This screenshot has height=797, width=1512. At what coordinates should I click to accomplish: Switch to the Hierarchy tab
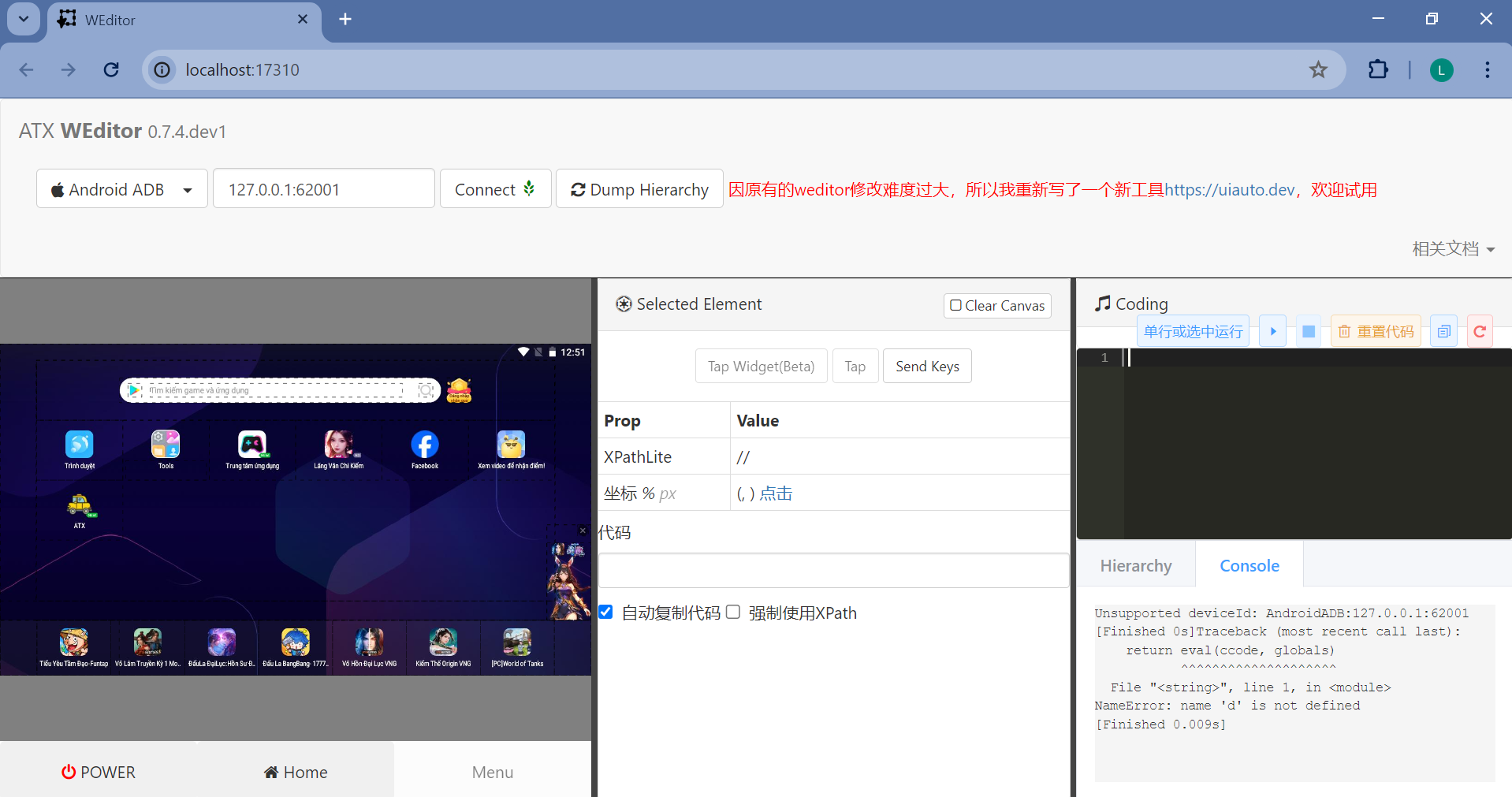click(1136, 565)
